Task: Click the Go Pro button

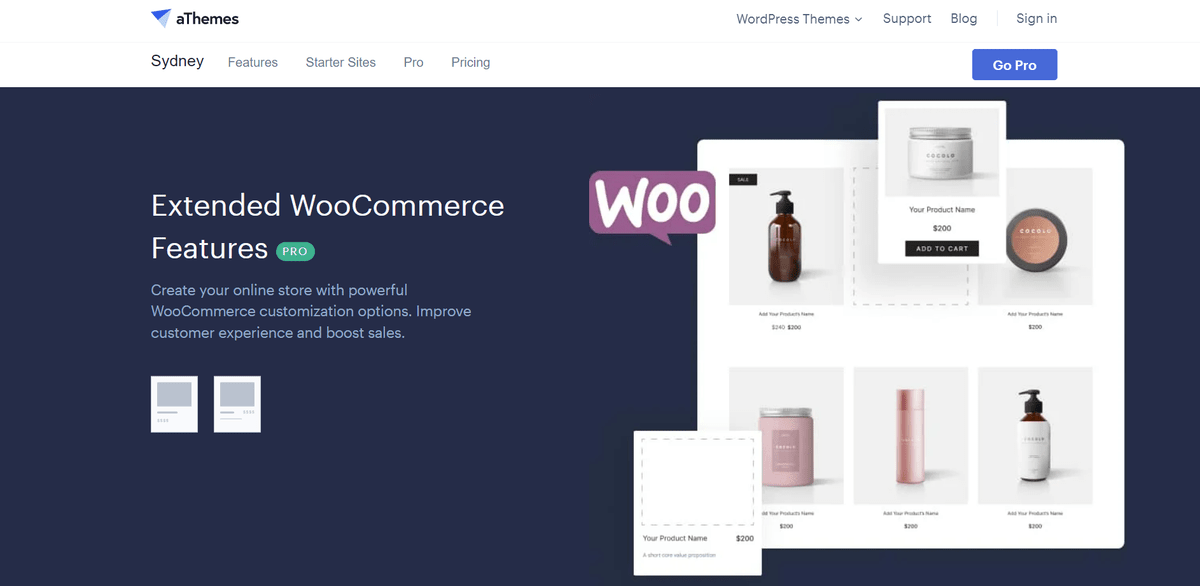Action: click(1014, 65)
